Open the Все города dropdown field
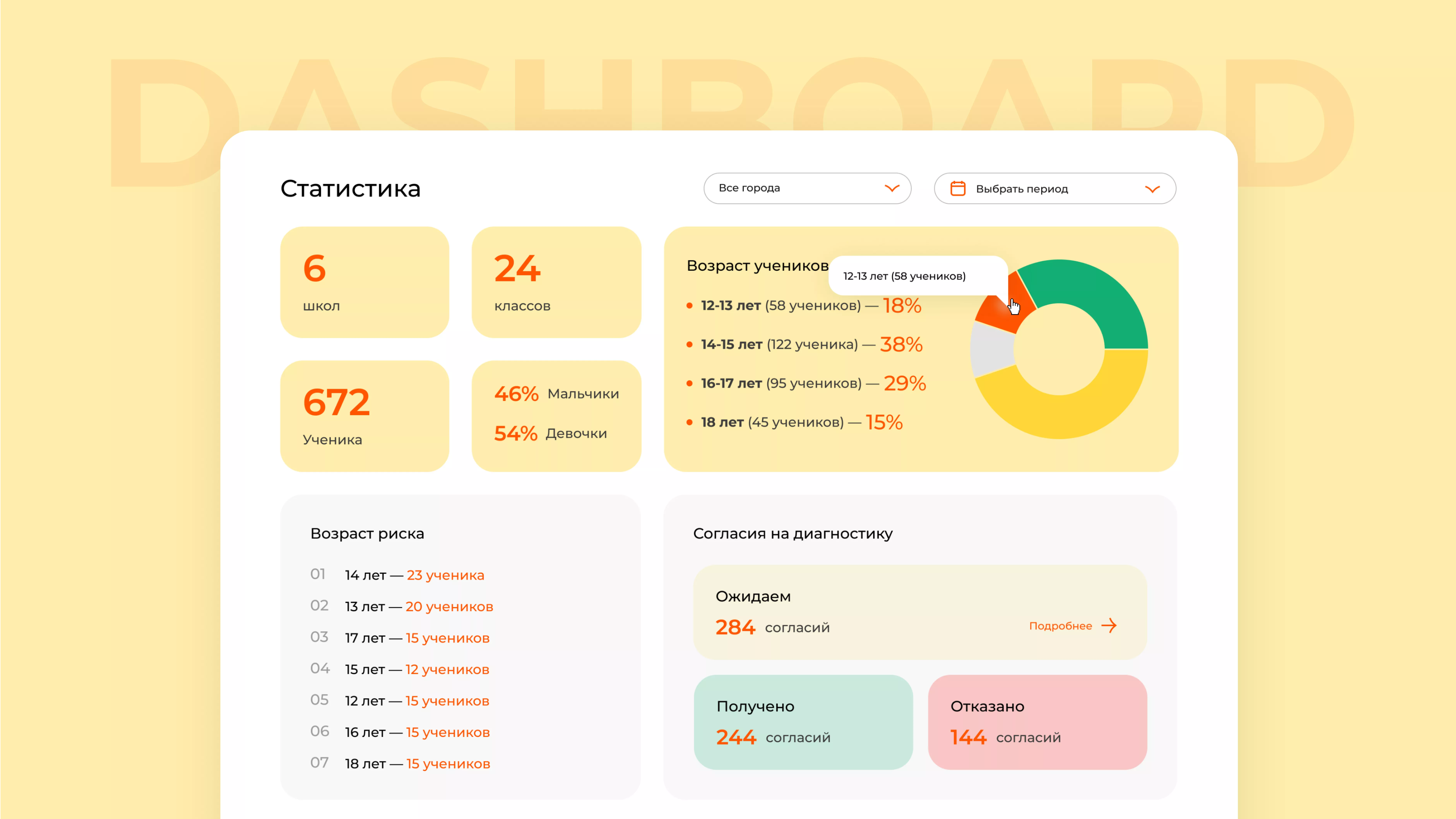 click(807, 188)
